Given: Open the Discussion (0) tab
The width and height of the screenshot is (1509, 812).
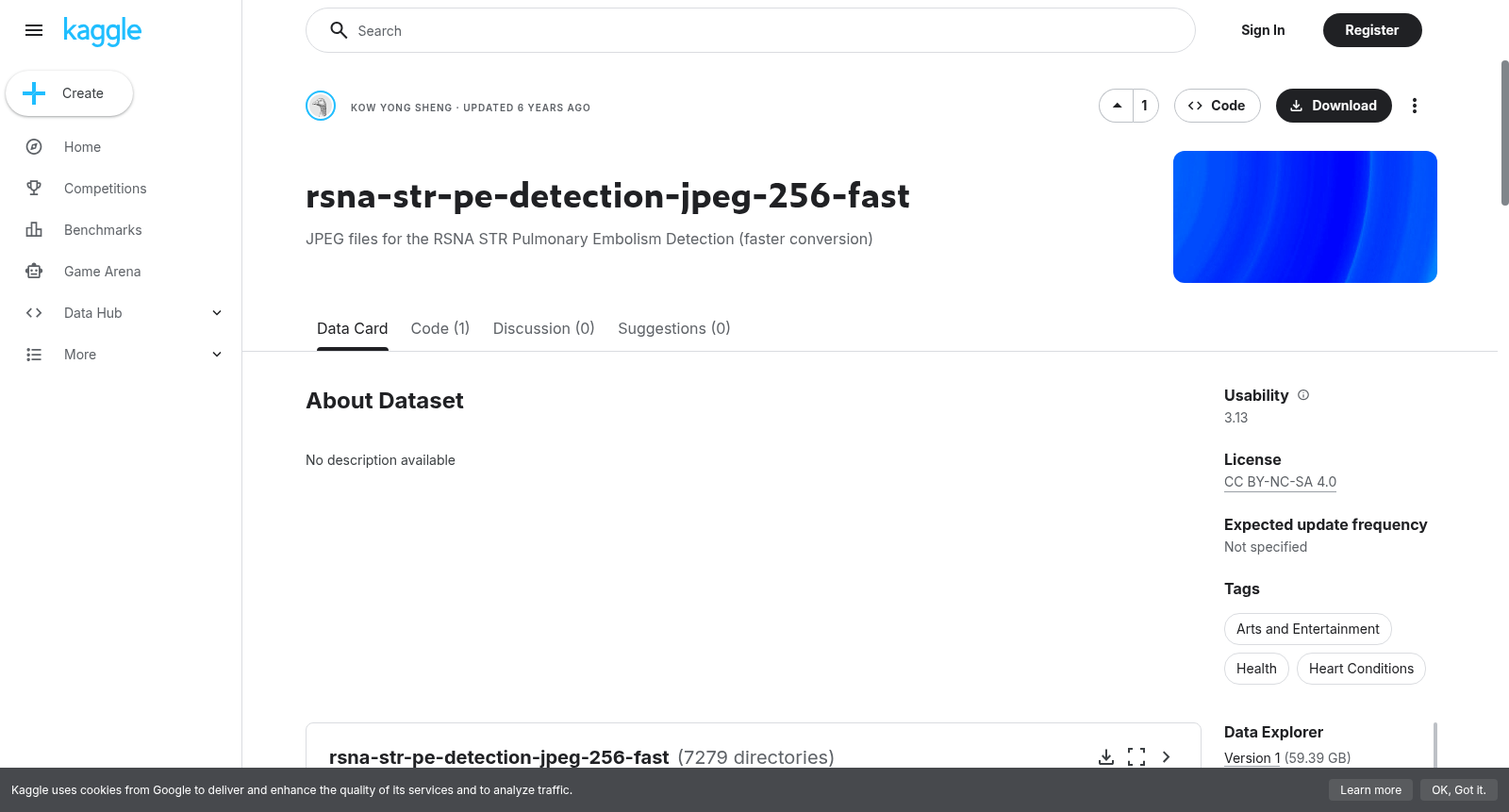Looking at the screenshot, I should (544, 329).
